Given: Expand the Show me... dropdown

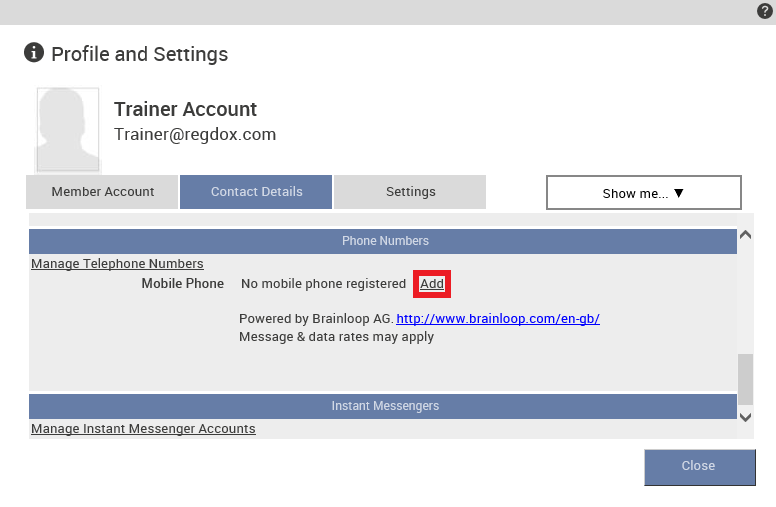Looking at the screenshot, I should (x=643, y=193).
